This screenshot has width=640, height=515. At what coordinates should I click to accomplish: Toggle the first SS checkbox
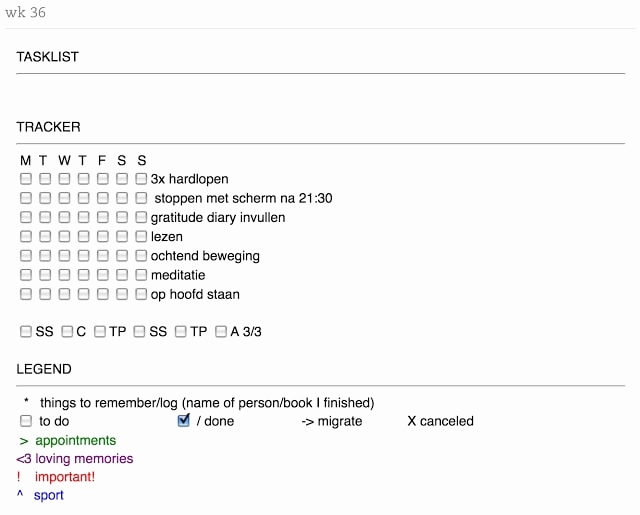tap(26, 331)
